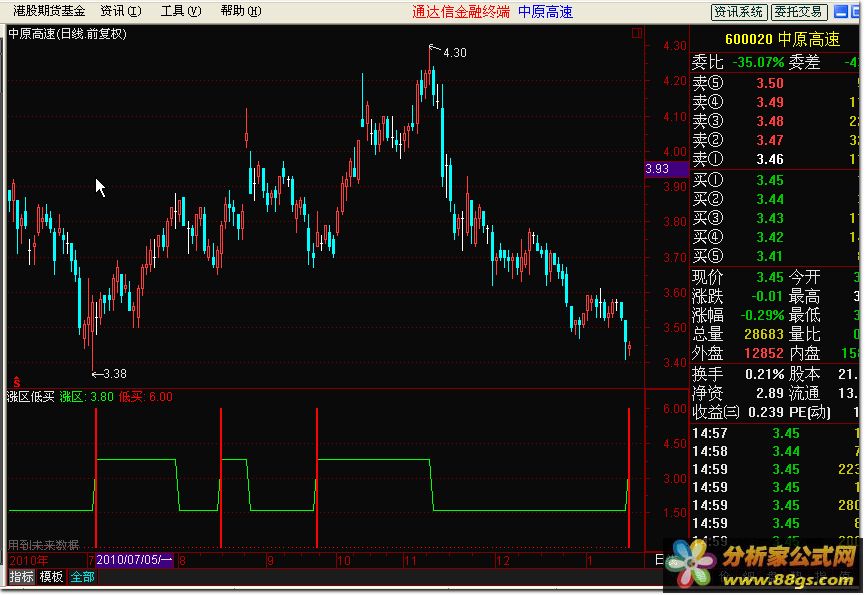Click the 净资 value 2.89

[770, 393]
